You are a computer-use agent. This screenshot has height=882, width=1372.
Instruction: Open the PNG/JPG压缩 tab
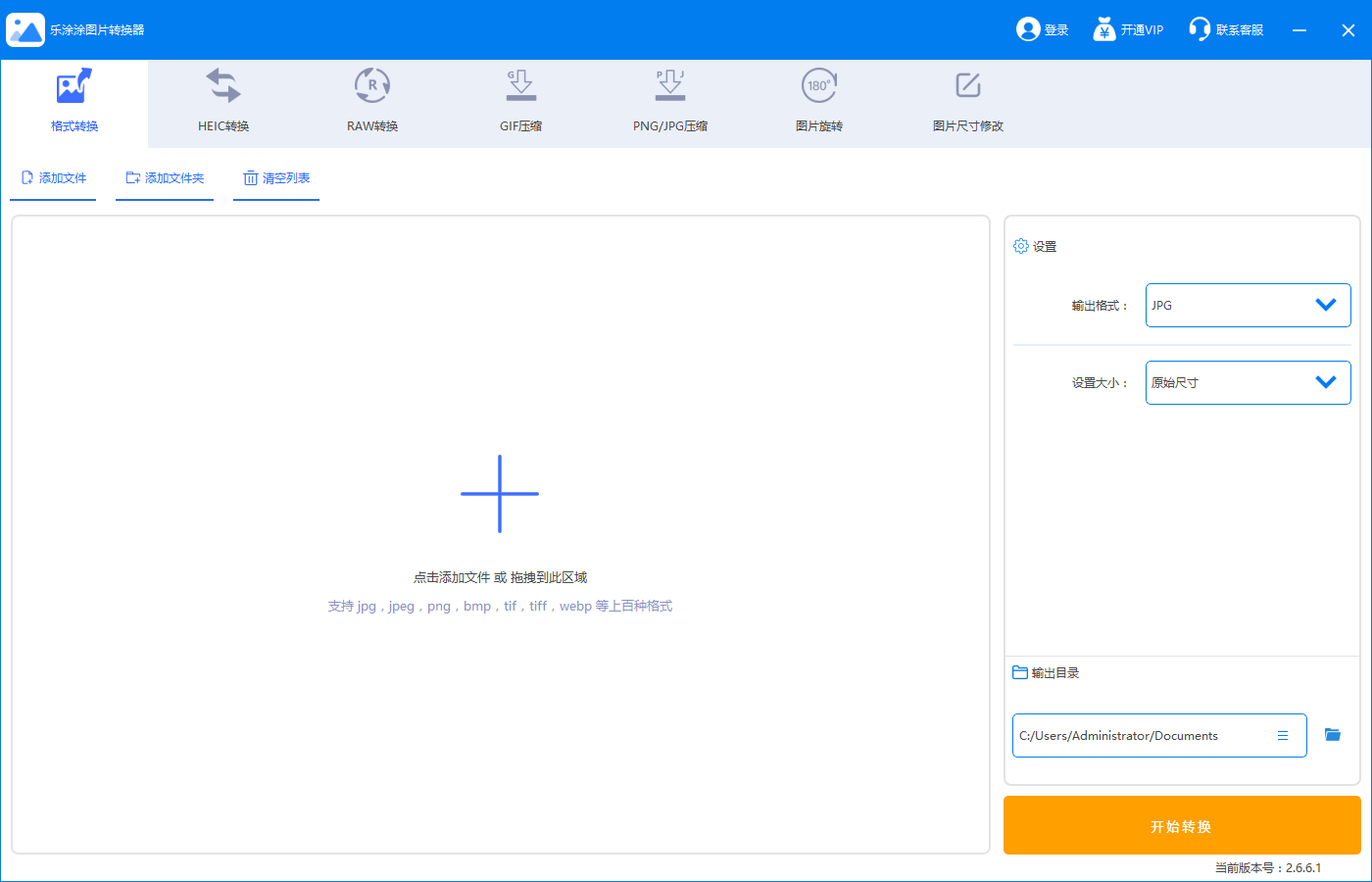670,103
